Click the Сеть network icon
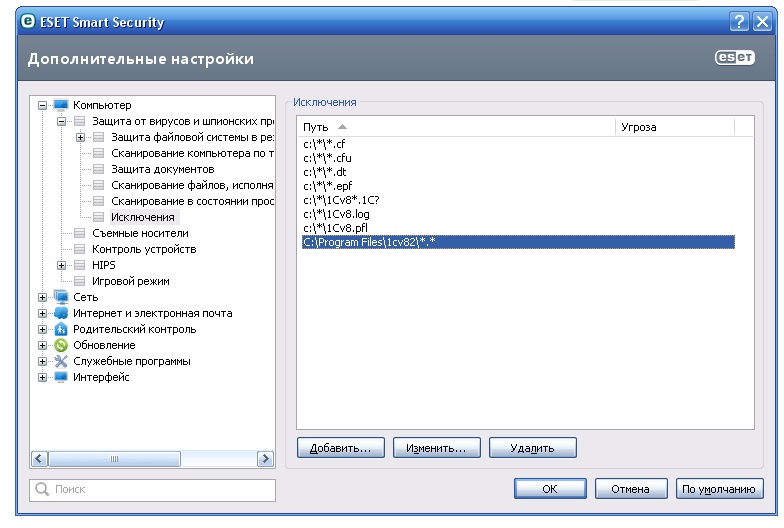784x528 pixels. pyautogui.click(x=60, y=297)
